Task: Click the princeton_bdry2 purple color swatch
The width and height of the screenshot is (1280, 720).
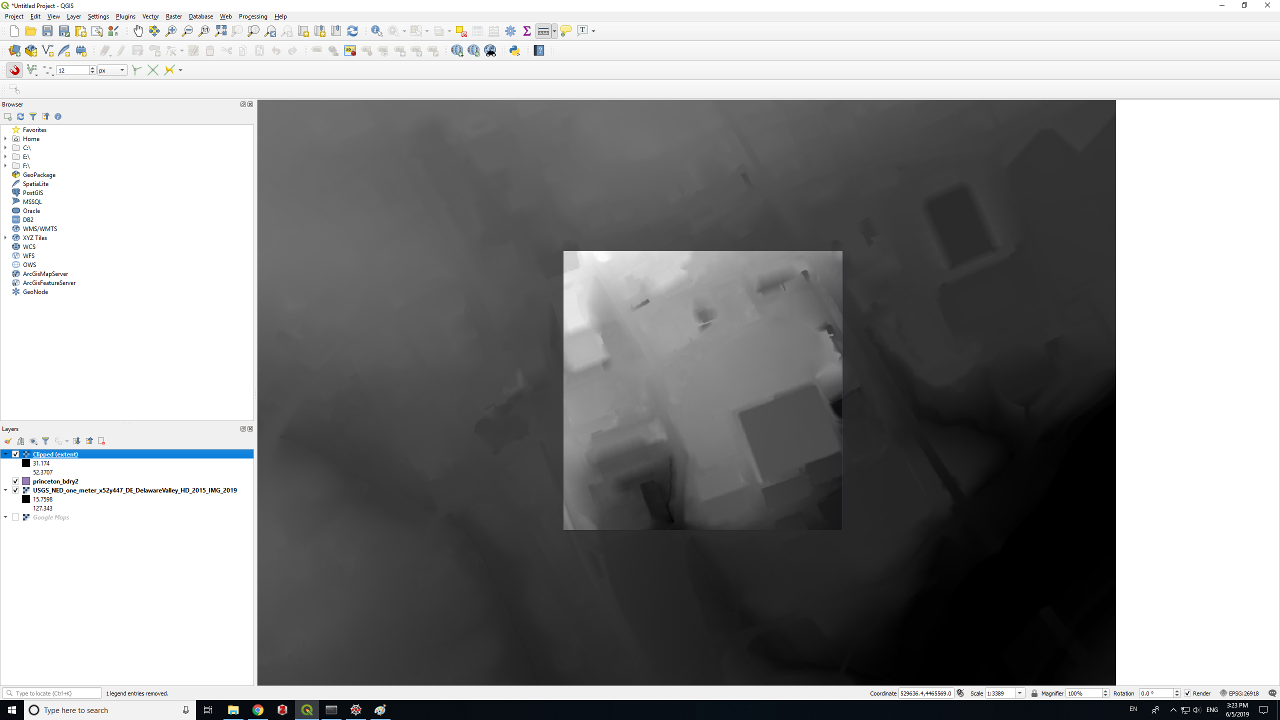Action: coord(26,481)
